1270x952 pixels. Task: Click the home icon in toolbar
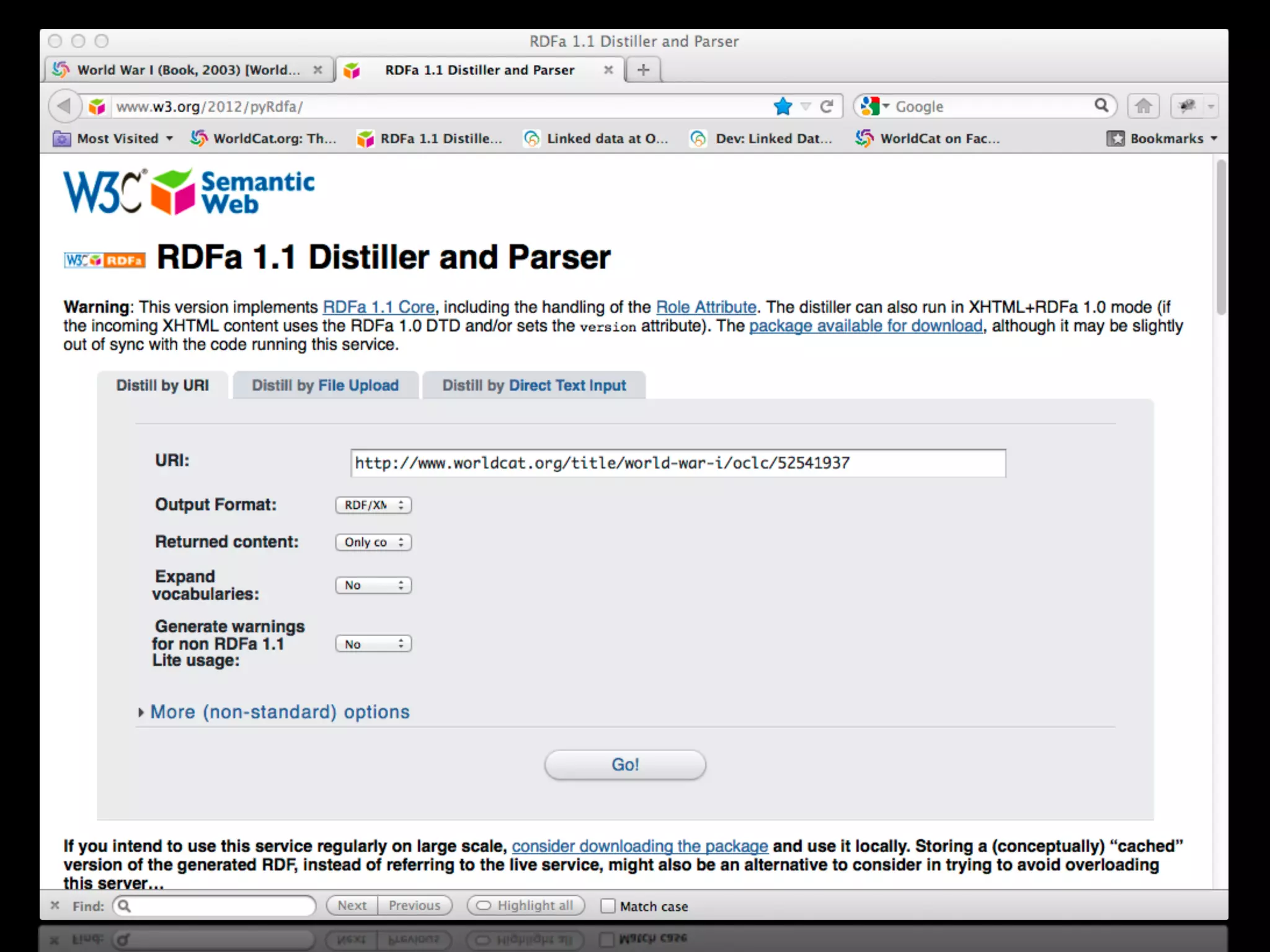pyautogui.click(x=1143, y=107)
